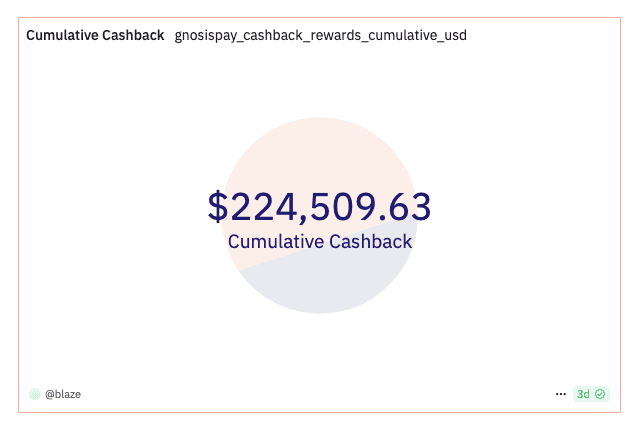Click the @blaze avatar circle icon
Viewport: 638px width, 424px height.
35,394
